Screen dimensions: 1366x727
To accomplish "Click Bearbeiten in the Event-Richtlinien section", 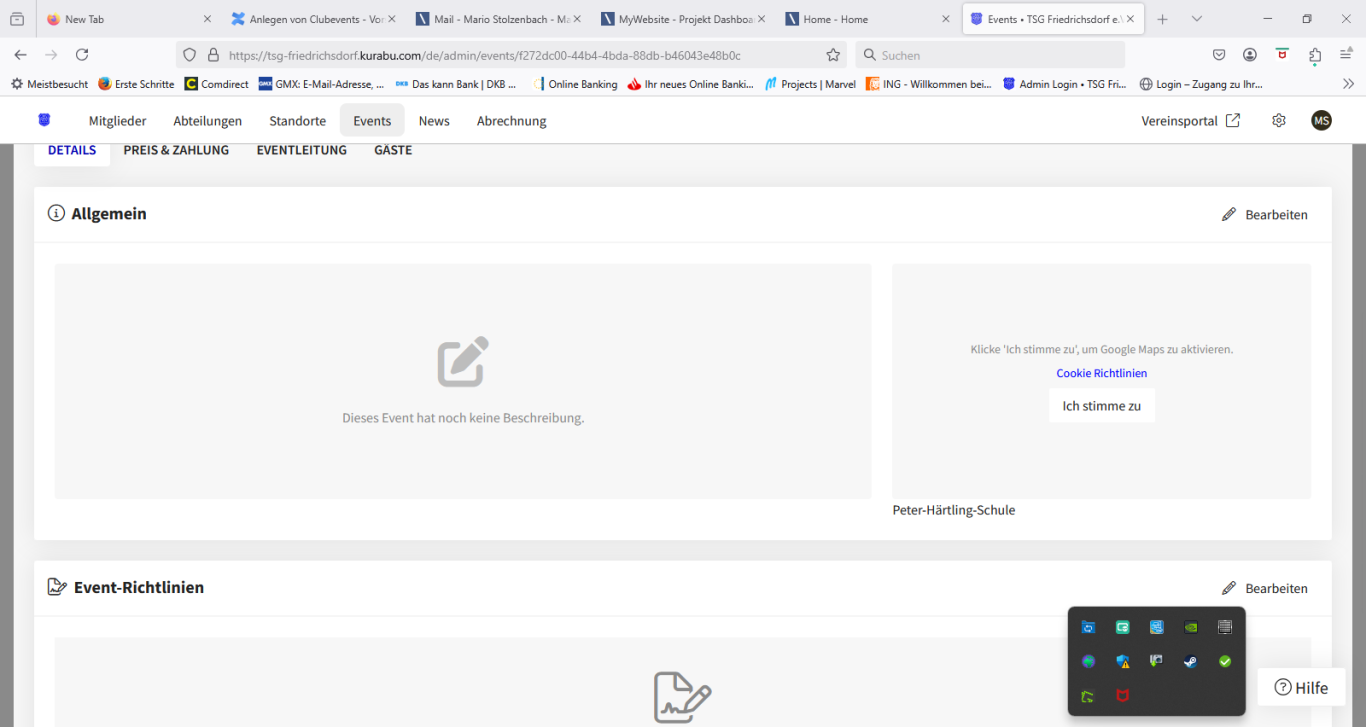I will 1264,588.
